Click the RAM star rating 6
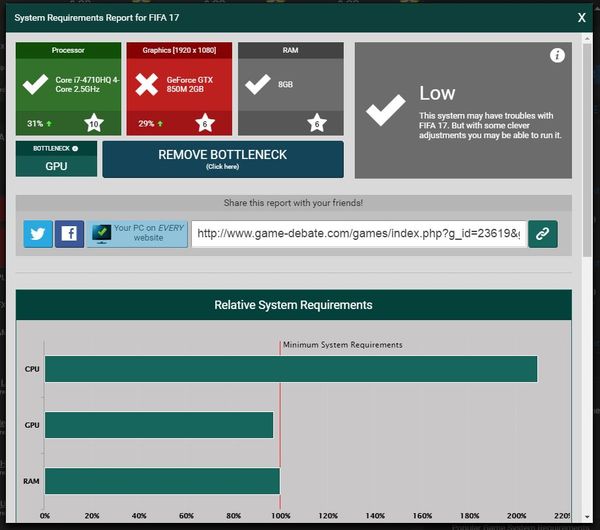 pyautogui.click(x=316, y=123)
